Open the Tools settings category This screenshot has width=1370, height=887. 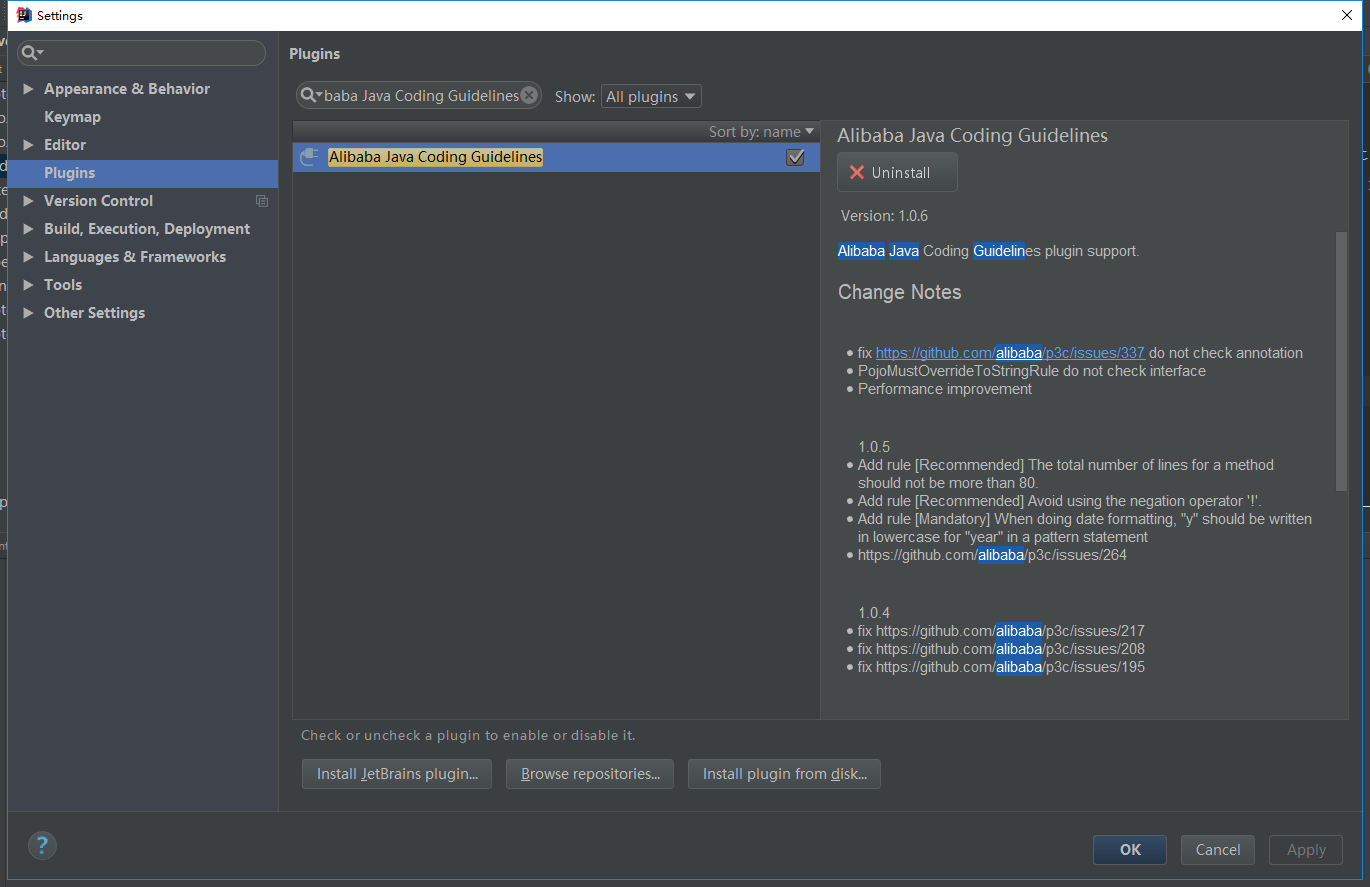[x=63, y=285]
